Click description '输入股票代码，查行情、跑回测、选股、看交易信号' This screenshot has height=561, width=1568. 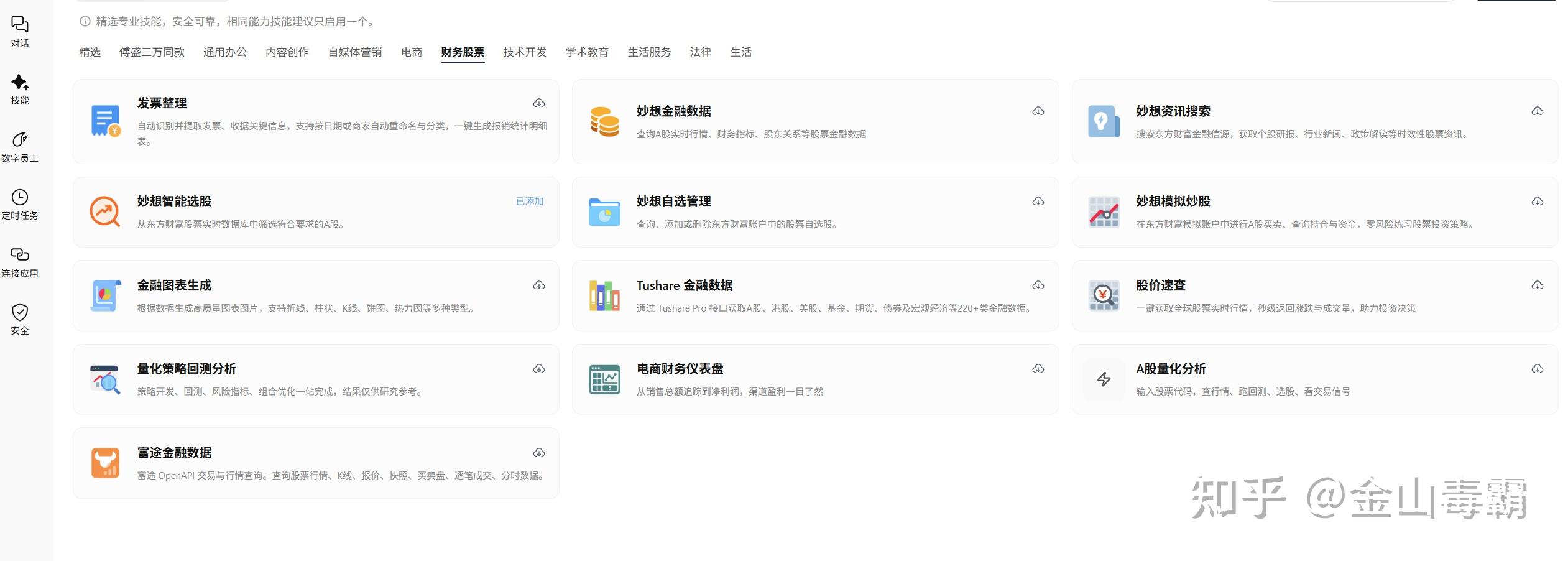(x=1243, y=392)
